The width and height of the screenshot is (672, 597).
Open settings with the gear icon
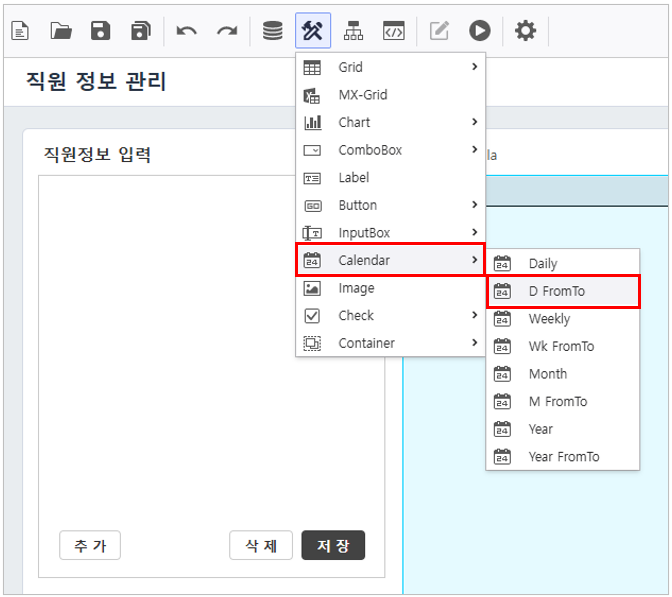(525, 31)
